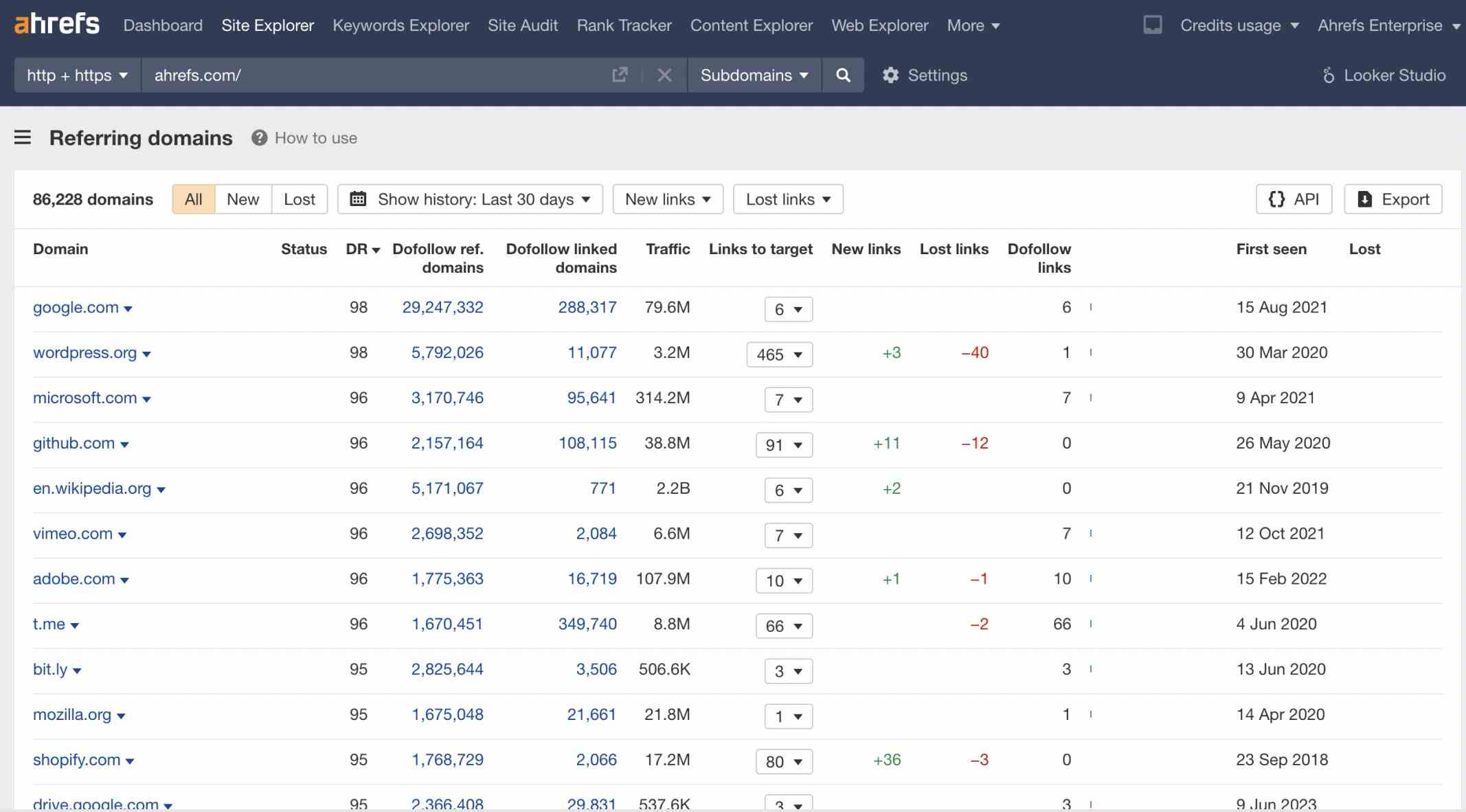Click +11 new links for github.com
The height and width of the screenshot is (812, 1466).
tap(886, 443)
